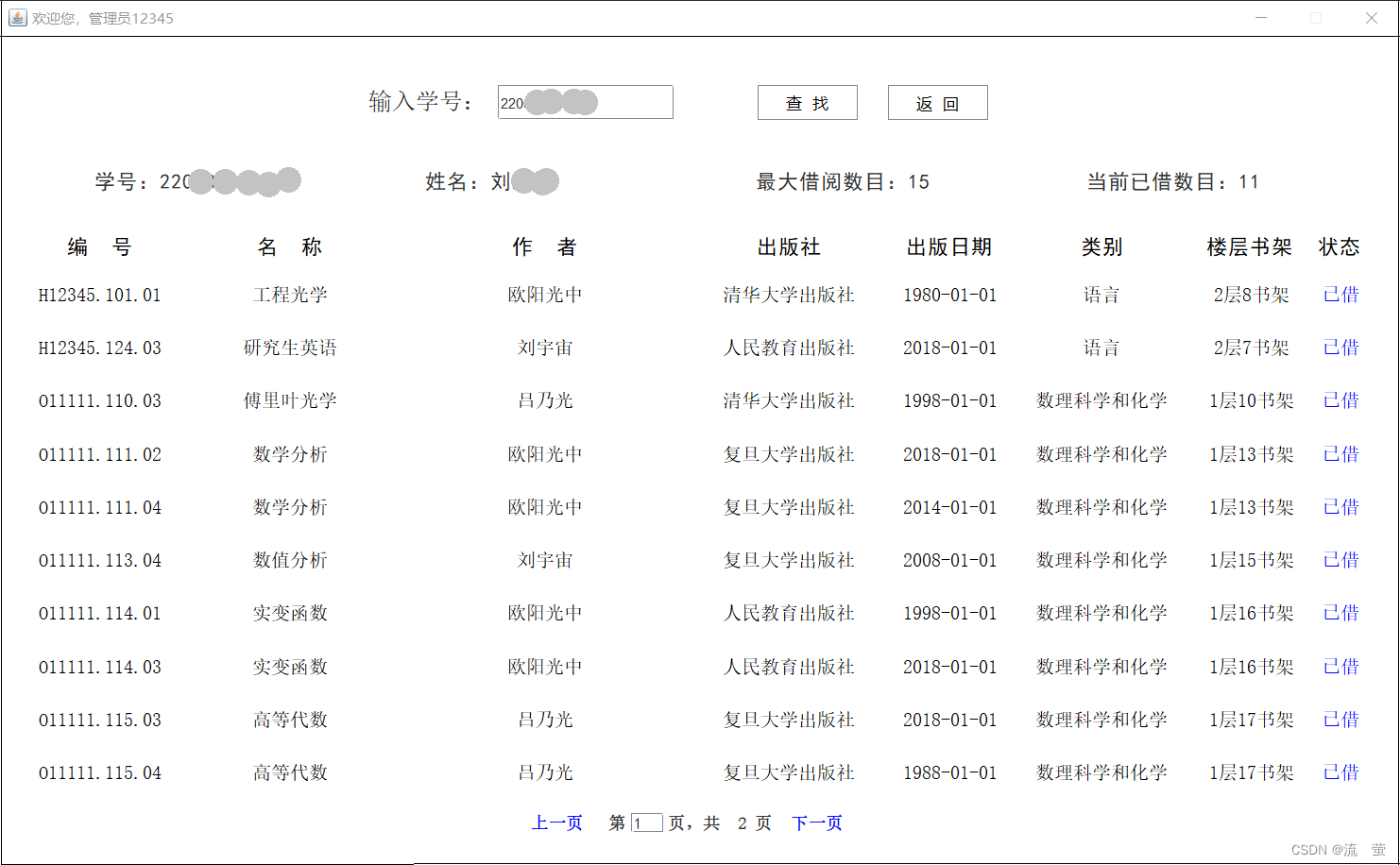Viewport: 1400px width, 865px height.
Task: Click 已借 status for H12345.124.03
Action: coord(1340,348)
